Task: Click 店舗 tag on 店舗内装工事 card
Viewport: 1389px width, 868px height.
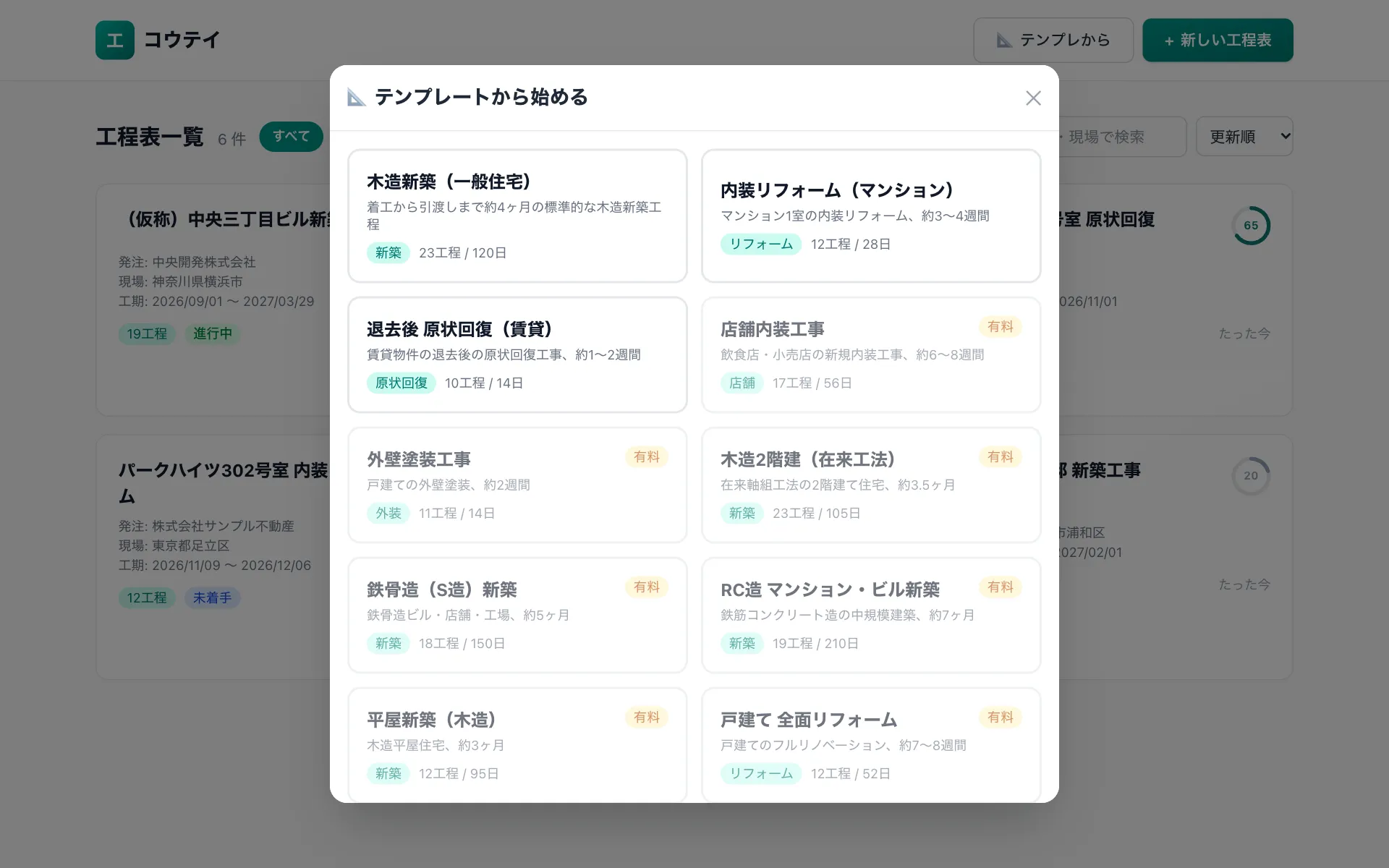Action: pos(742,383)
